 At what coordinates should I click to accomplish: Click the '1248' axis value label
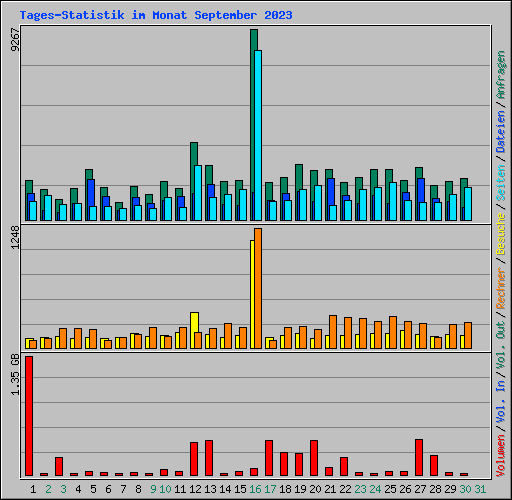click(x=15, y=238)
